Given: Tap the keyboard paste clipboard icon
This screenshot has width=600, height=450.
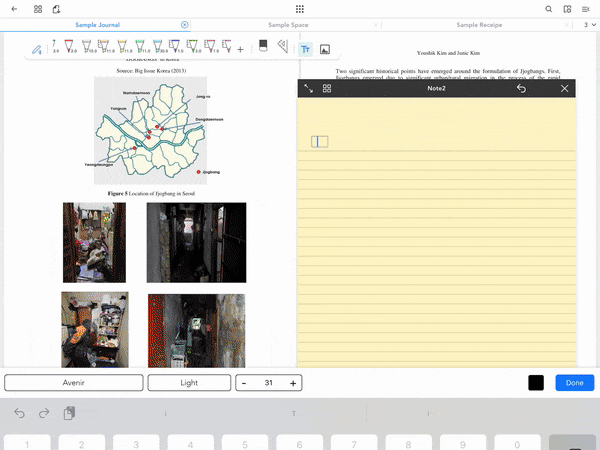Looking at the screenshot, I should coord(69,413).
